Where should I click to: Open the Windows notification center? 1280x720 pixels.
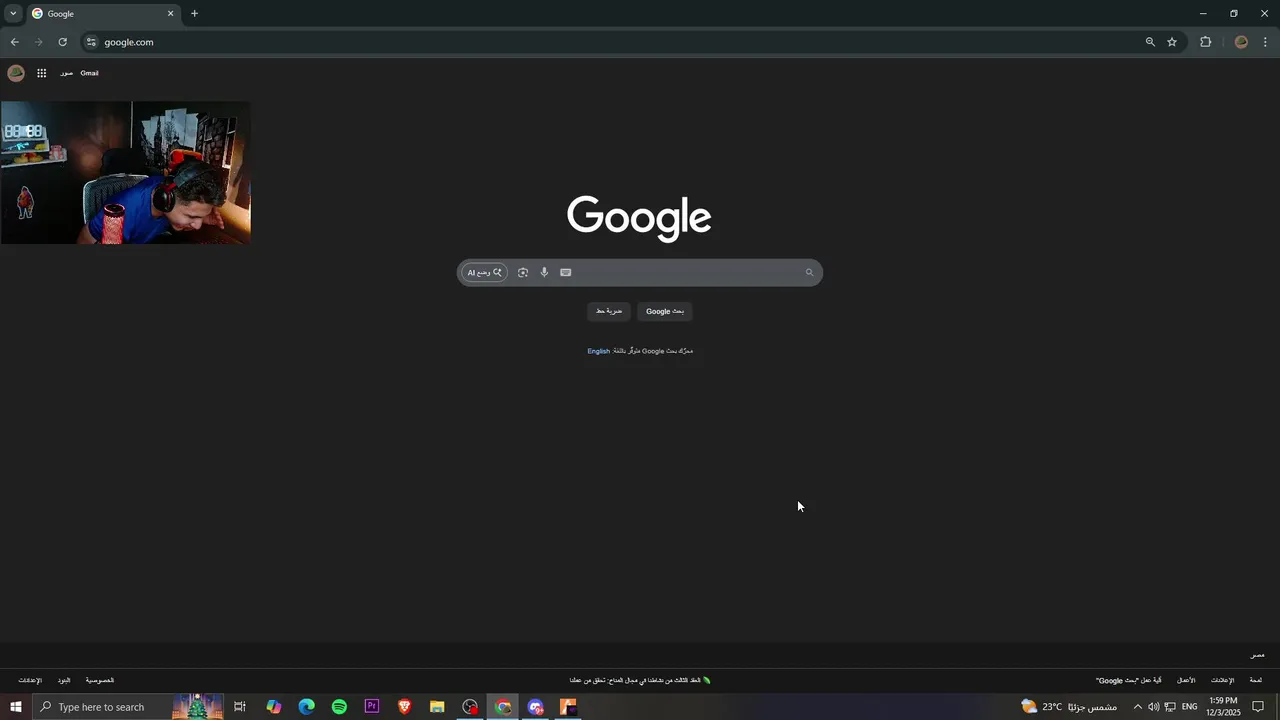click(1259, 707)
